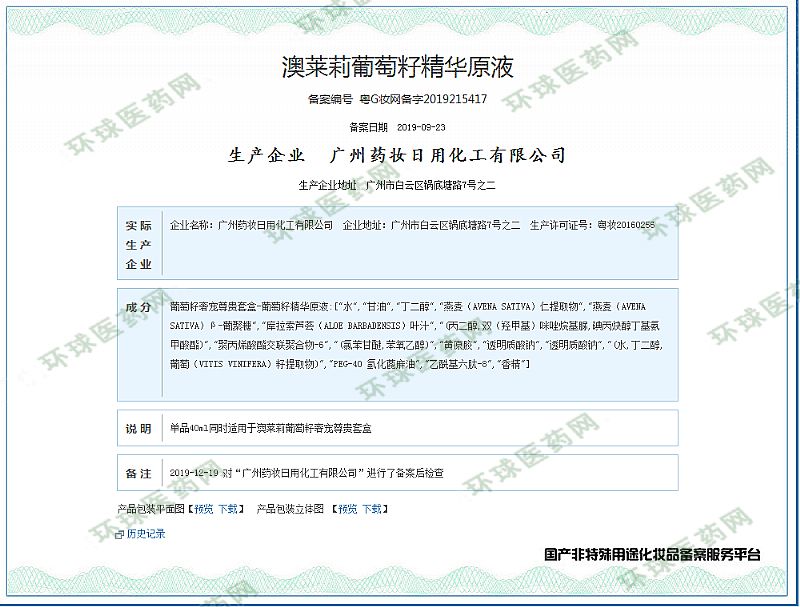Click the 国产非特殊用途化妆品备案服务平台 footer text

point(652,554)
